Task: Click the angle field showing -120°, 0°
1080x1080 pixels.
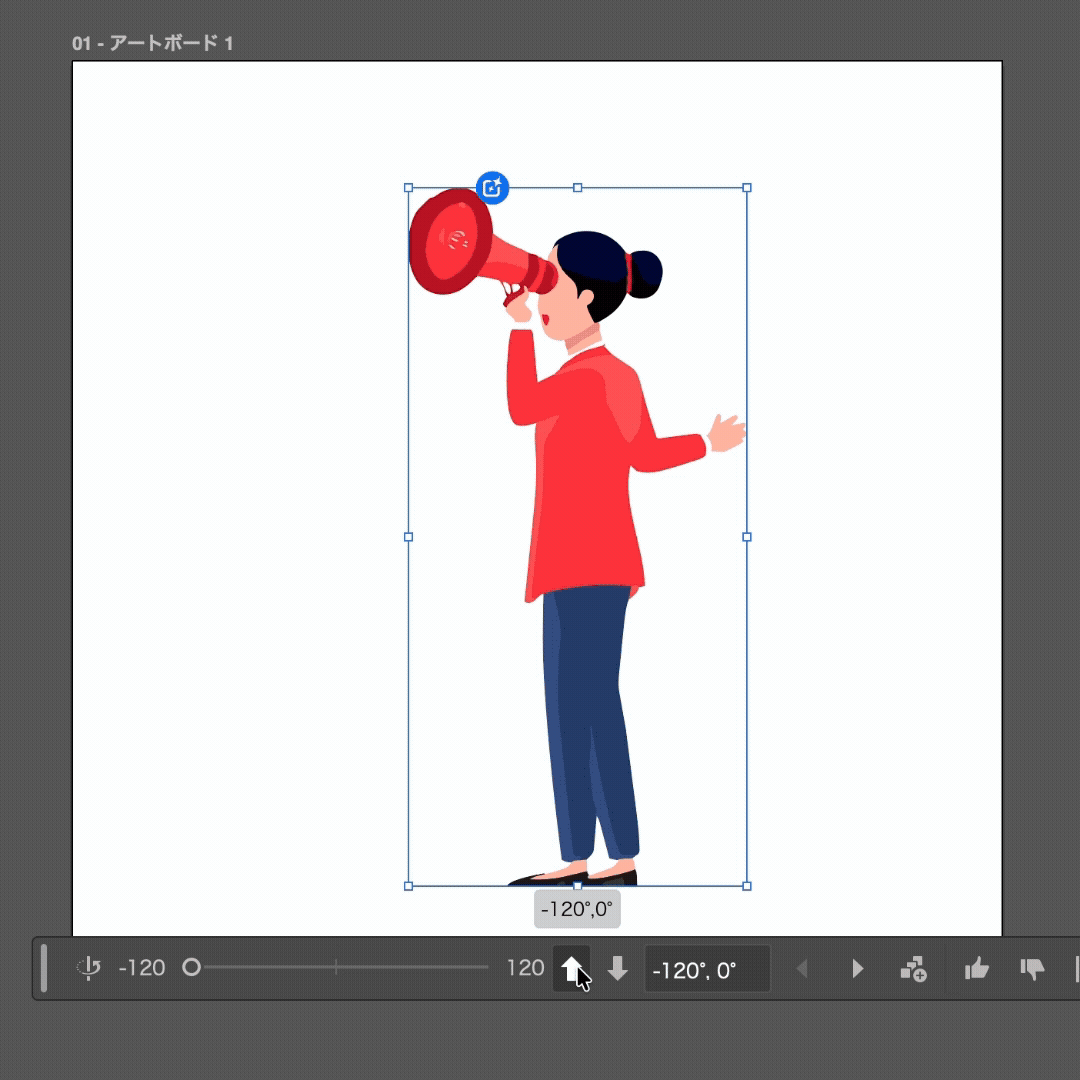Action: [707, 969]
